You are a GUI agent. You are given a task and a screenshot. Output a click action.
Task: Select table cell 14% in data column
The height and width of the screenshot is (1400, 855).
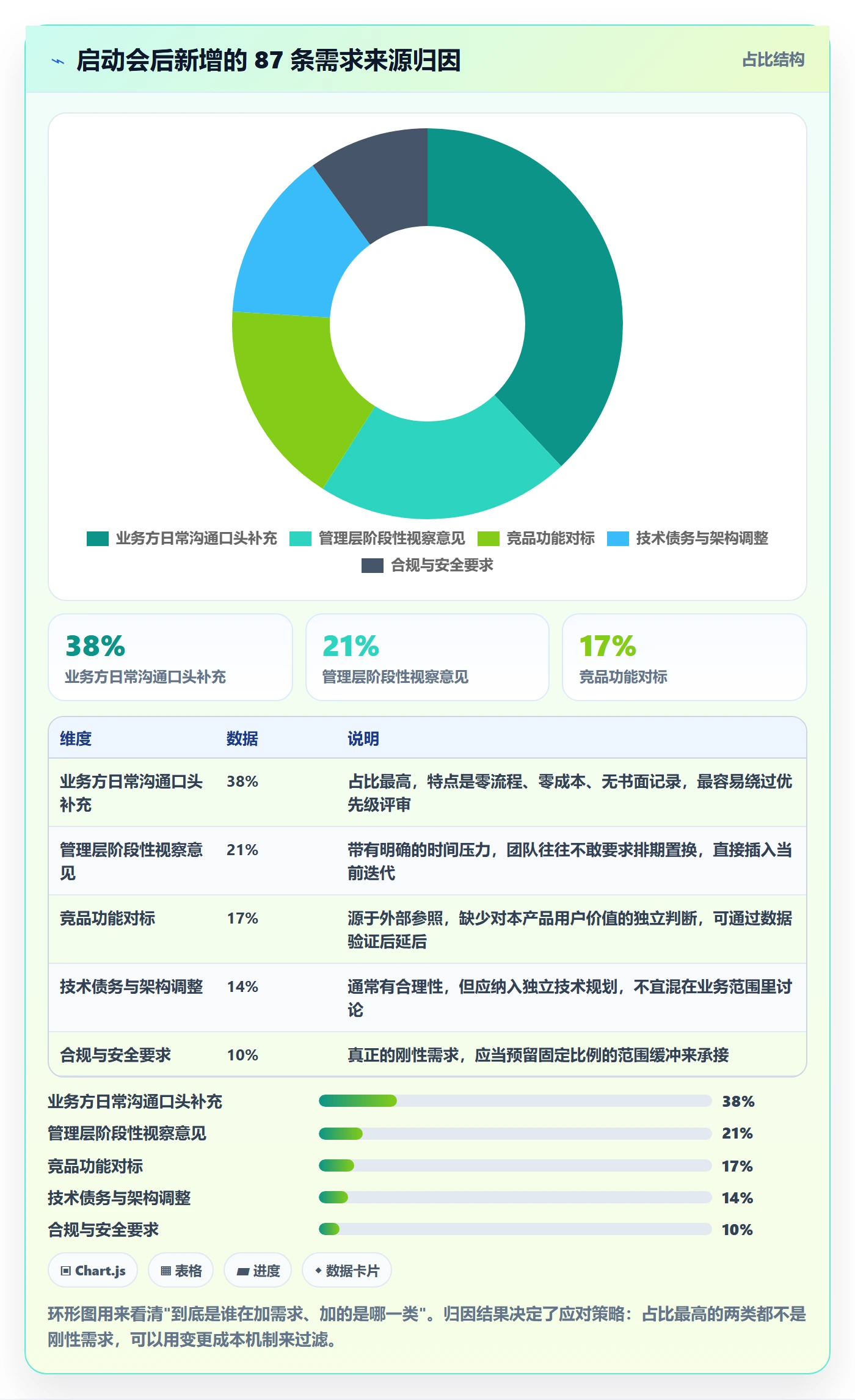[x=242, y=986]
